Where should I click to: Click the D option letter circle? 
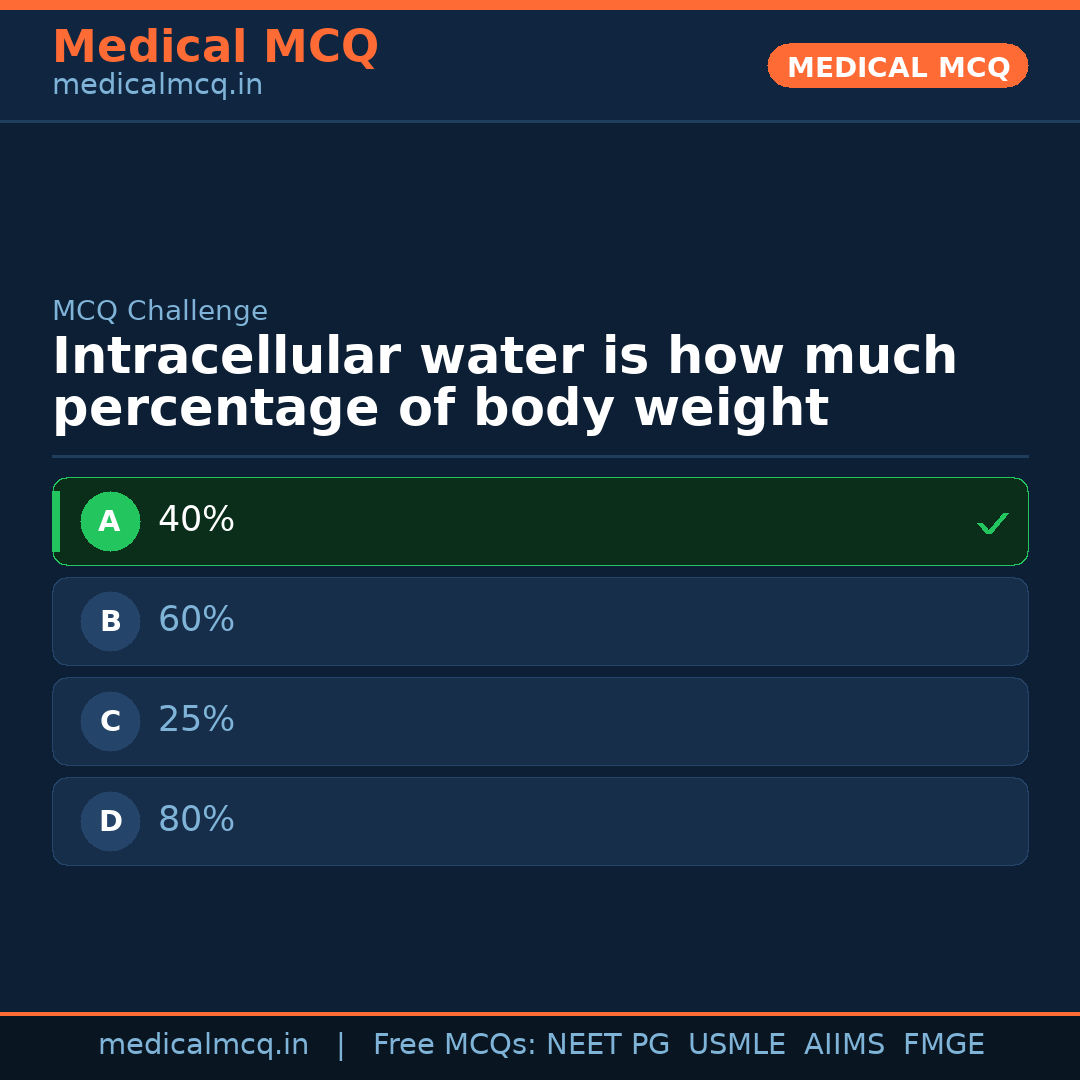tap(110, 821)
